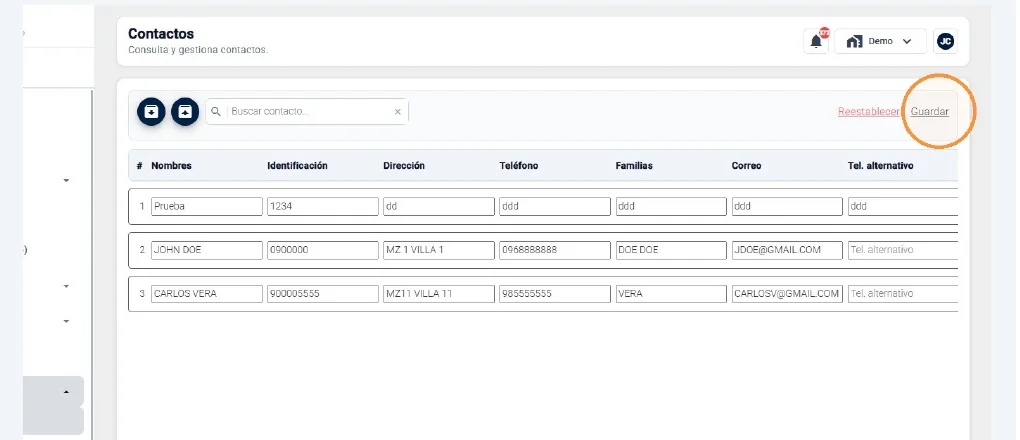Image resolution: width=1020 pixels, height=440 pixels.
Task: Click the Nombres column header
Action: 172,166
